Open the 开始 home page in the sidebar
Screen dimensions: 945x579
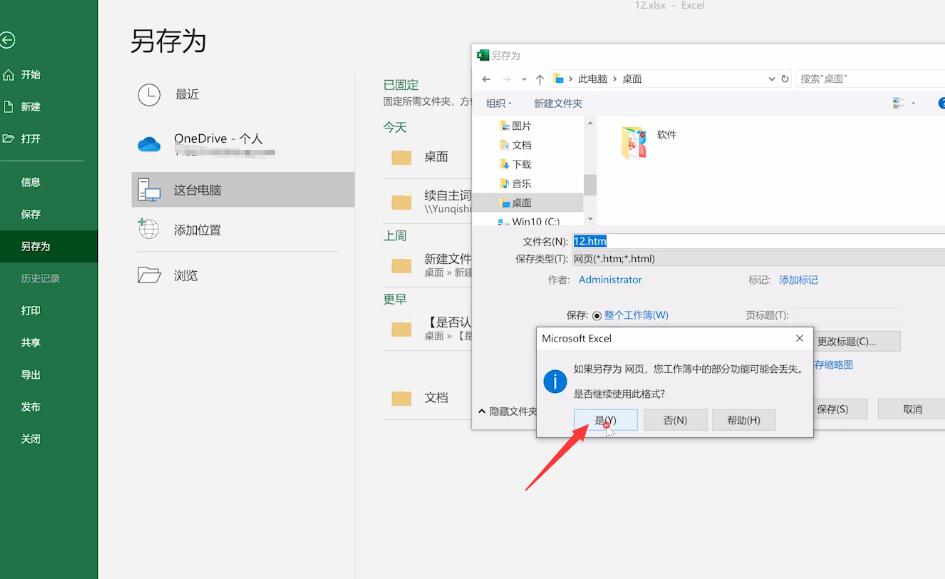pos(30,75)
